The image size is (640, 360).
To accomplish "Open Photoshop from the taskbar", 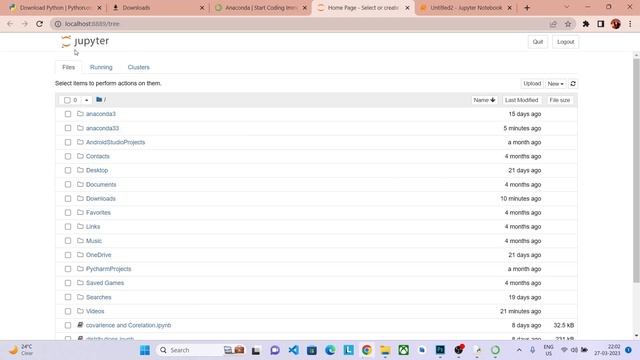I will pos(440,350).
